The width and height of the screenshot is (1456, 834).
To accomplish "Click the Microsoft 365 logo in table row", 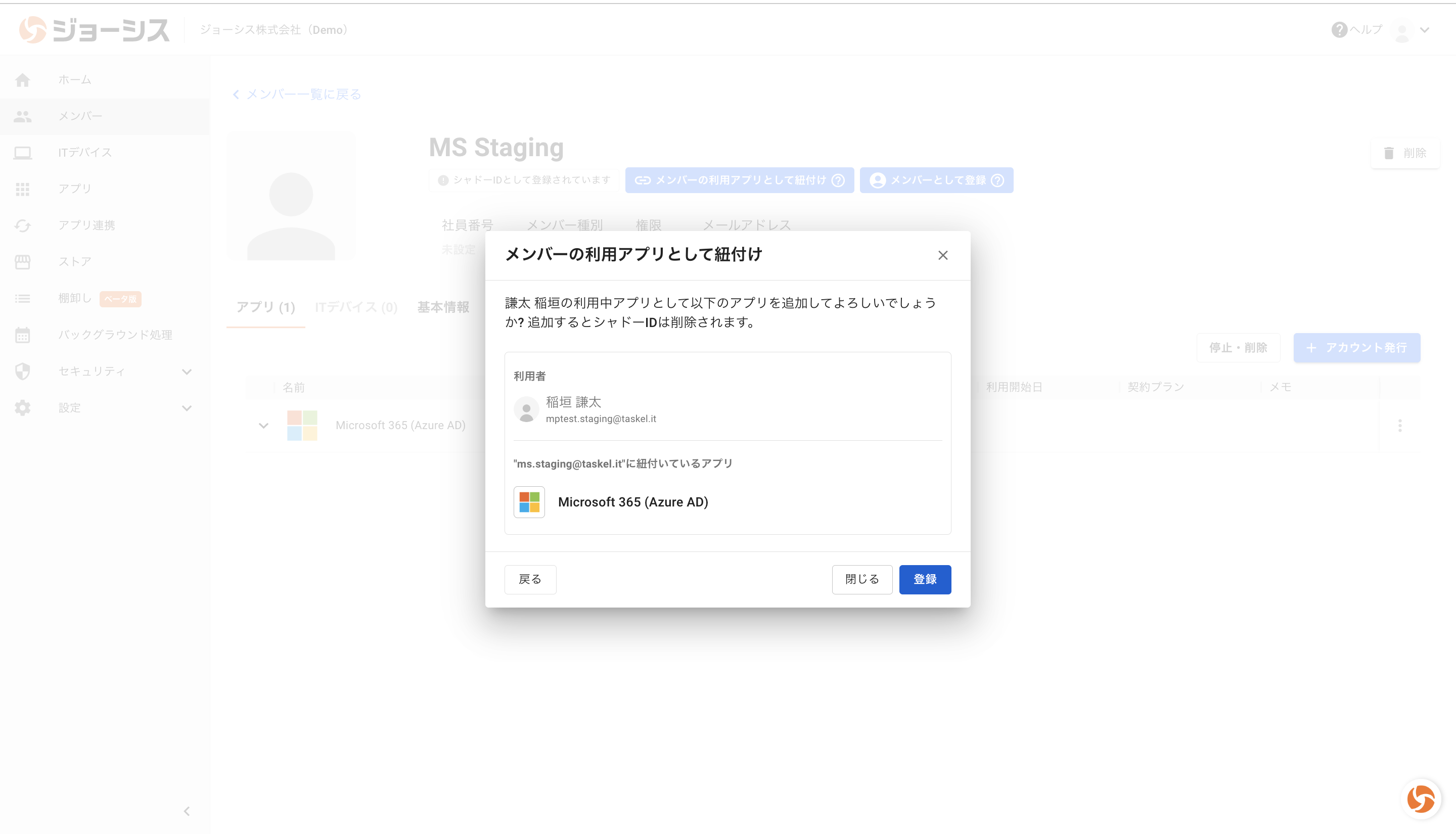I will [302, 426].
